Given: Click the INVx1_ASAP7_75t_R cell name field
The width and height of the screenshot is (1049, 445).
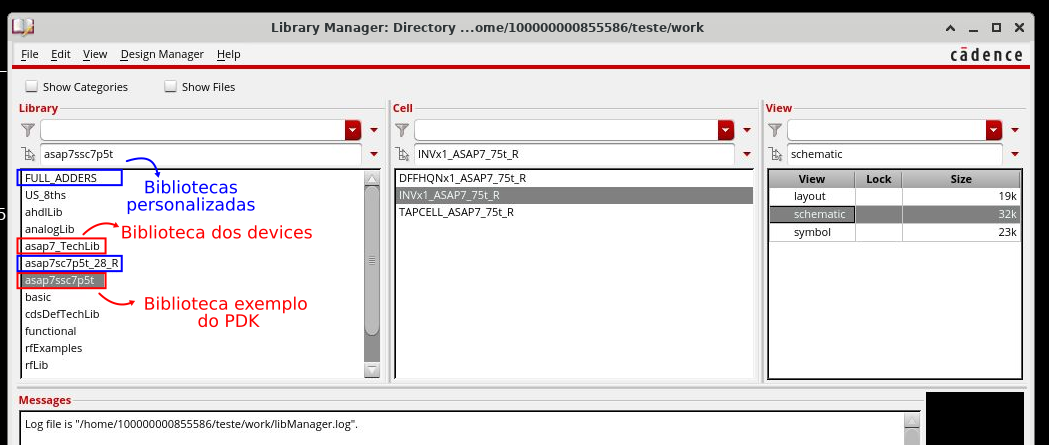Looking at the screenshot, I should tap(574, 155).
